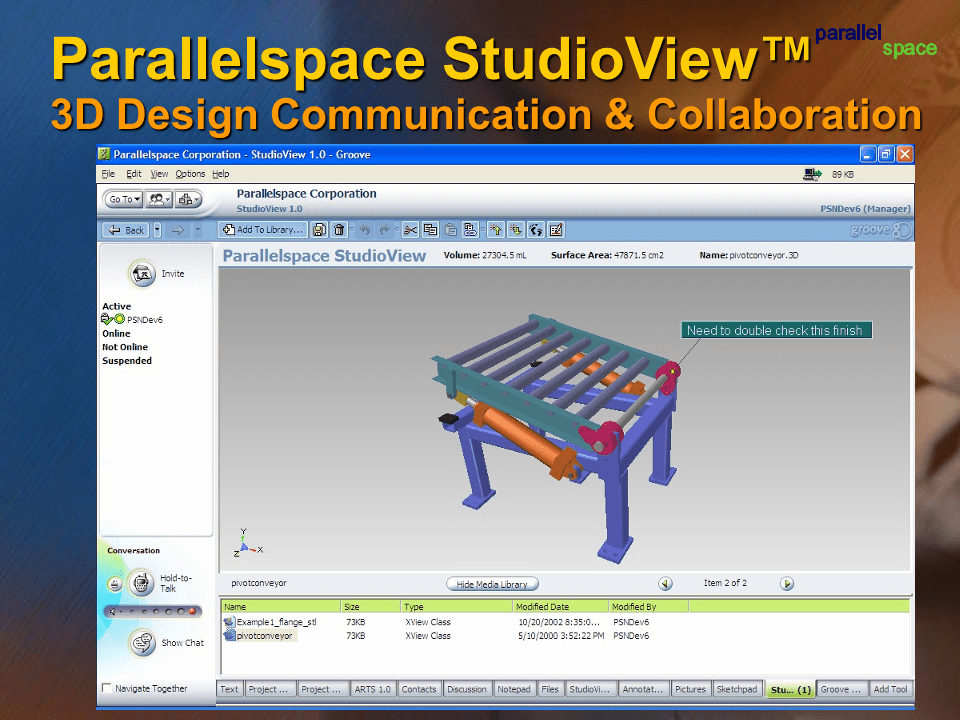This screenshot has width=960, height=720.
Task: Click the Save disk icon in toolbar
Action: point(319,230)
